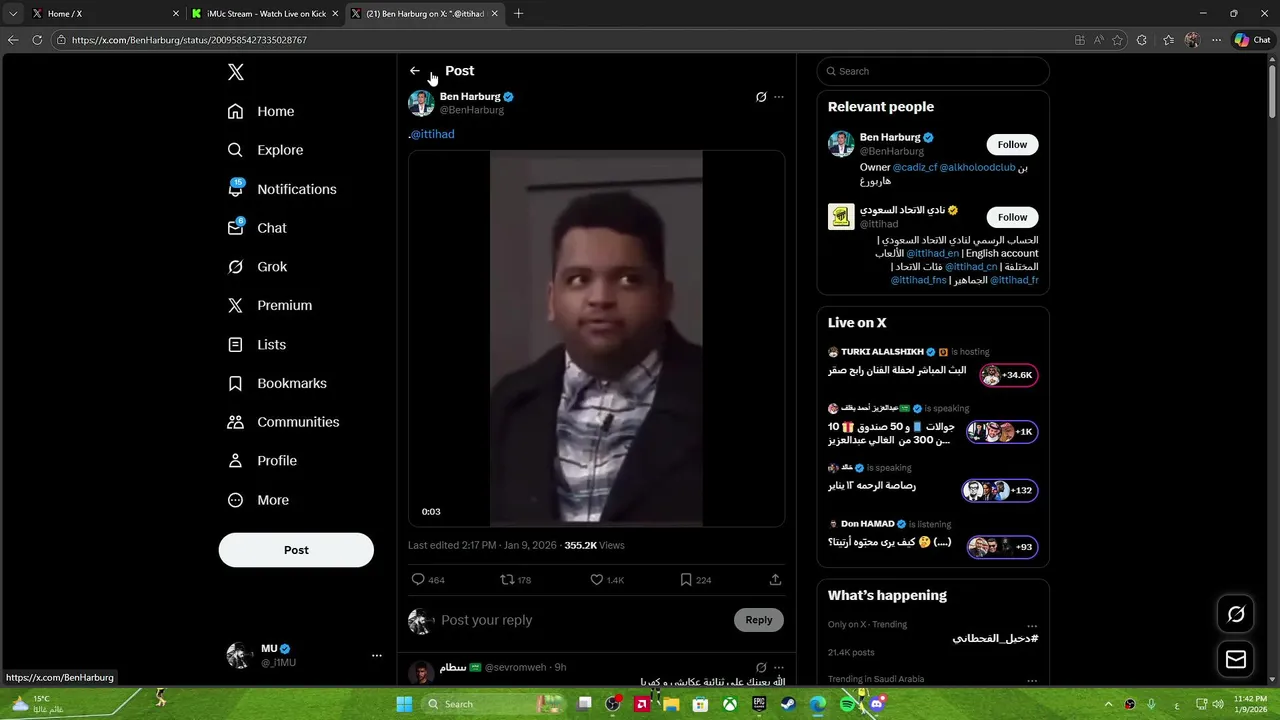Open Grok from the sidebar
This screenshot has width=1280, height=720.
tap(257, 267)
